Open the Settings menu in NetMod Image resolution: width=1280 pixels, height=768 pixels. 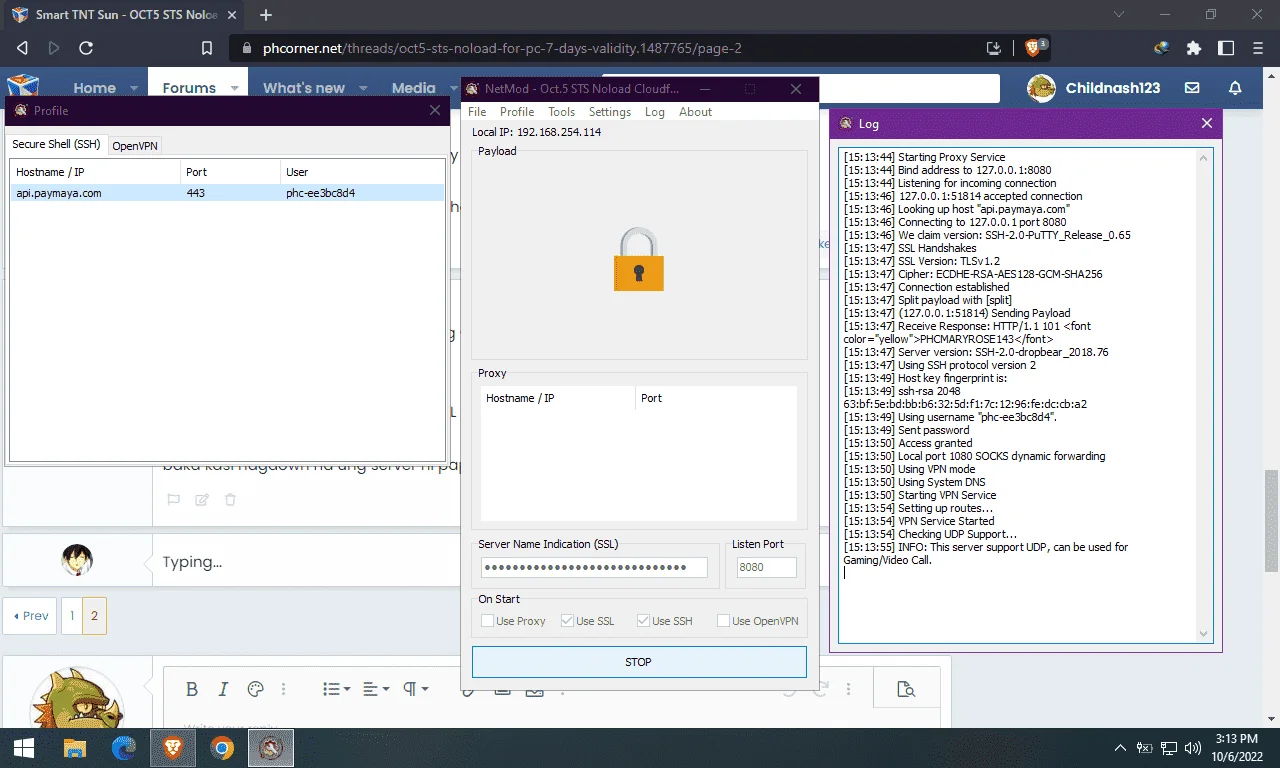pyautogui.click(x=610, y=112)
